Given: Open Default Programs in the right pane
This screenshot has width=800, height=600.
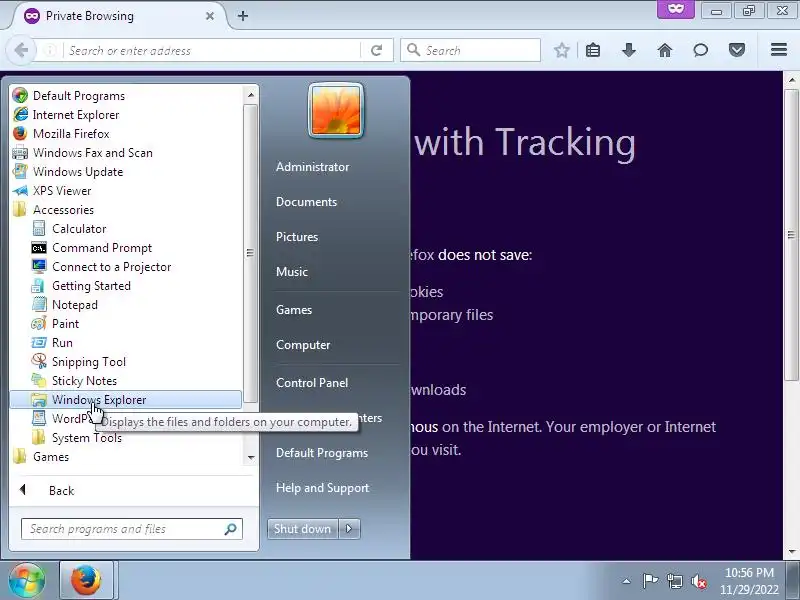Looking at the screenshot, I should [x=322, y=453].
